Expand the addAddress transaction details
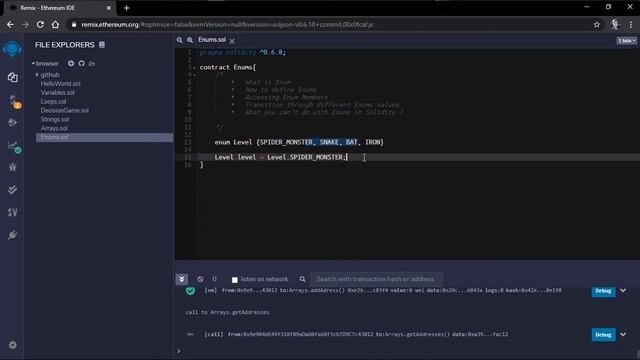The image size is (640, 360). click(x=623, y=291)
